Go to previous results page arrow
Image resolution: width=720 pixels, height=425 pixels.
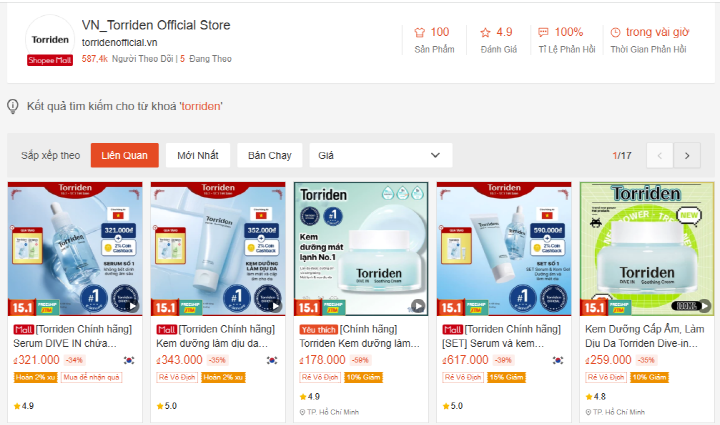tap(660, 156)
